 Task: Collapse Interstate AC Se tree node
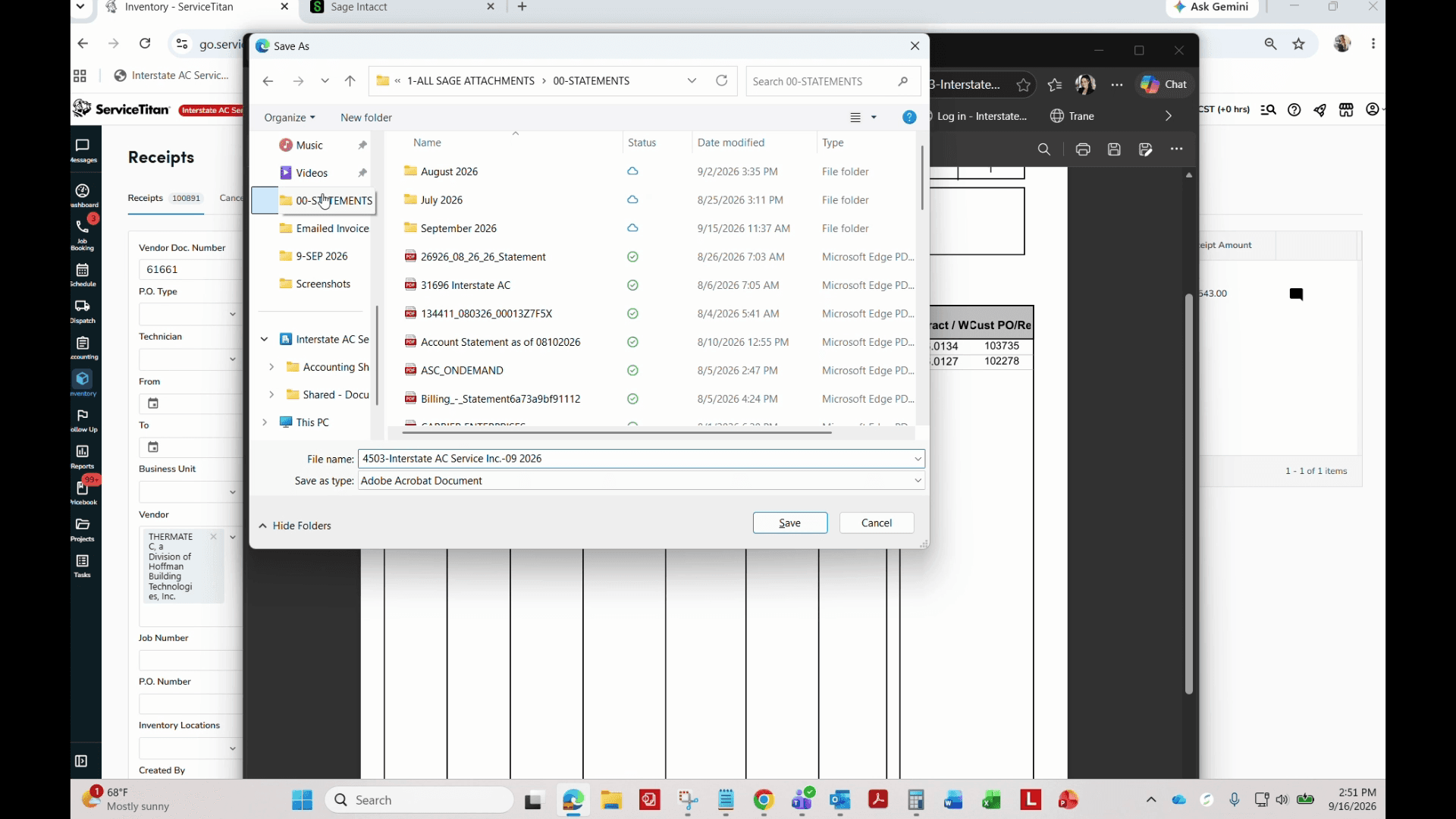[x=264, y=339]
